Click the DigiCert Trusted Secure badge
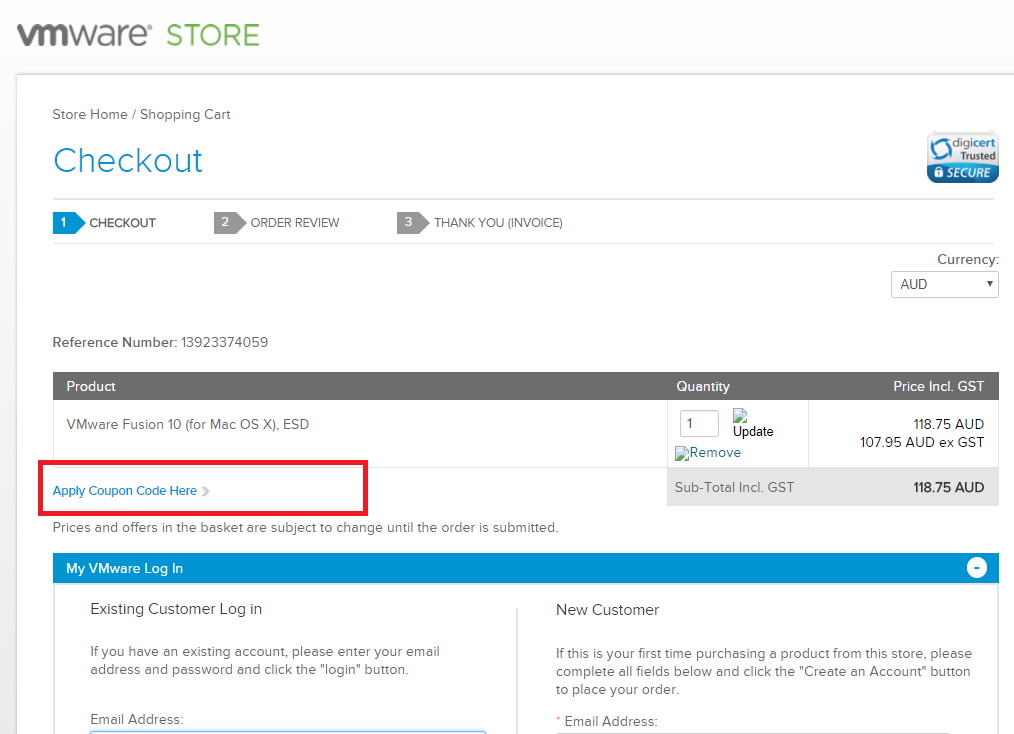Screen dimensions: 1014x734 pyautogui.click(x=962, y=157)
